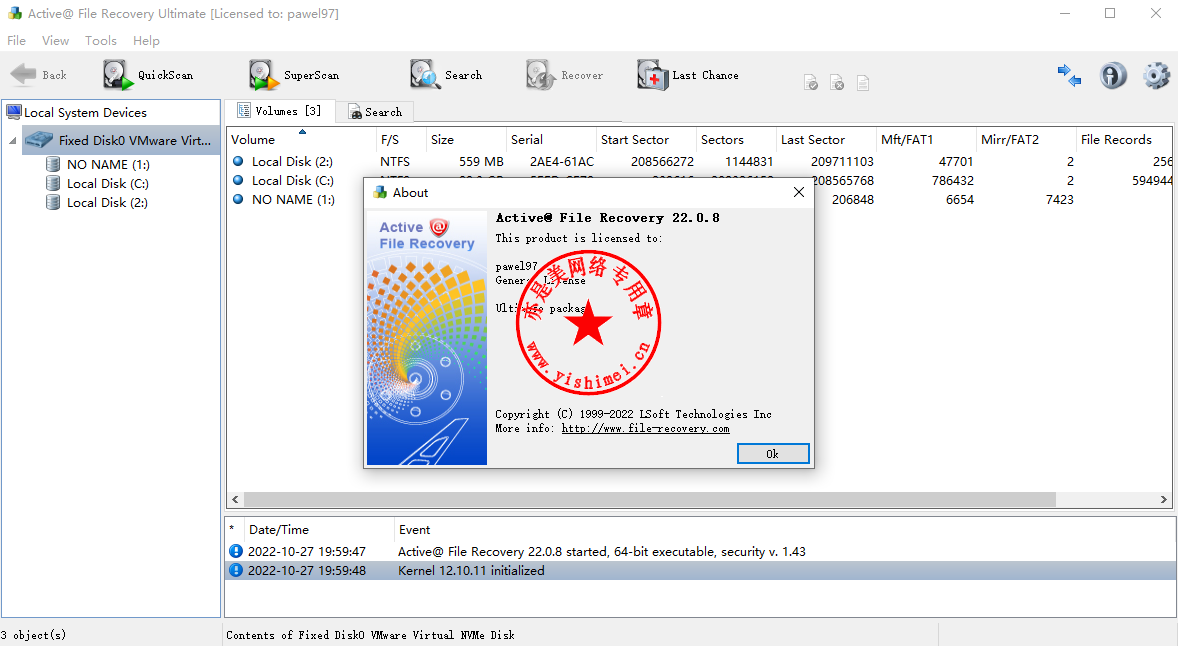Click the Contents of Fixed Disk0 status text
Viewport: 1178px width, 646px height.
(370, 635)
